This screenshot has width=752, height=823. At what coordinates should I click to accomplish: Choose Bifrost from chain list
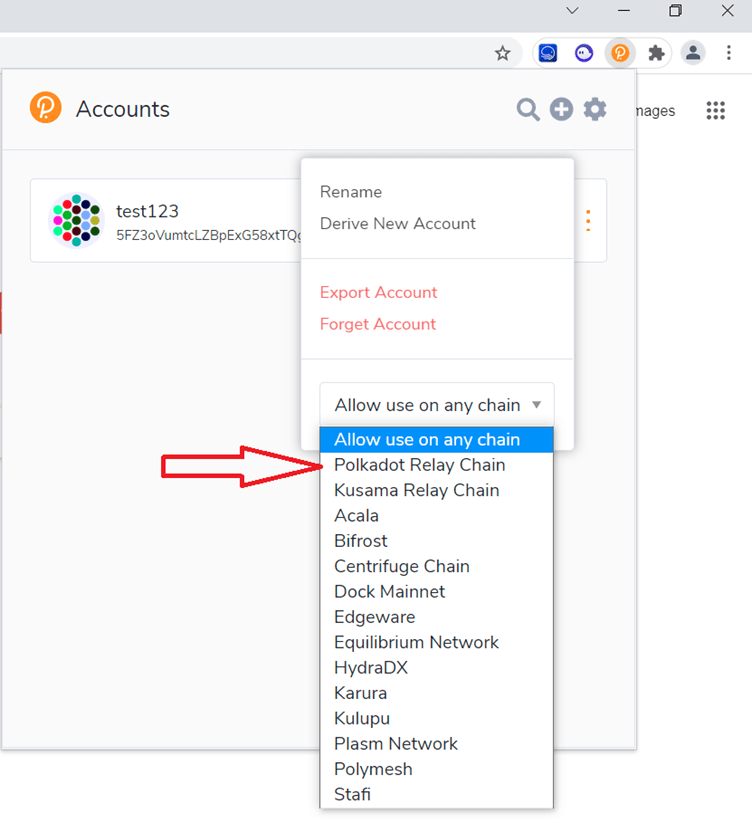click(x=437, y=541)
